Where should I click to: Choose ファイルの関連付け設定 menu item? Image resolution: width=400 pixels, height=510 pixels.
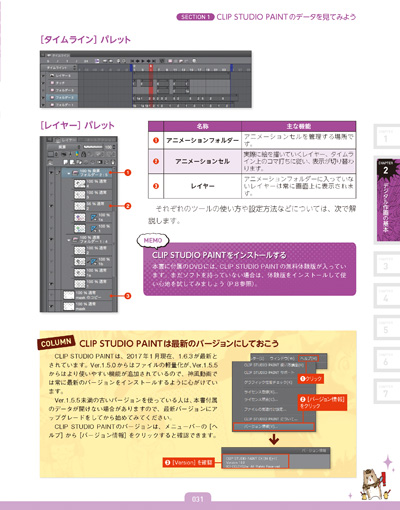tap(265, 409)
